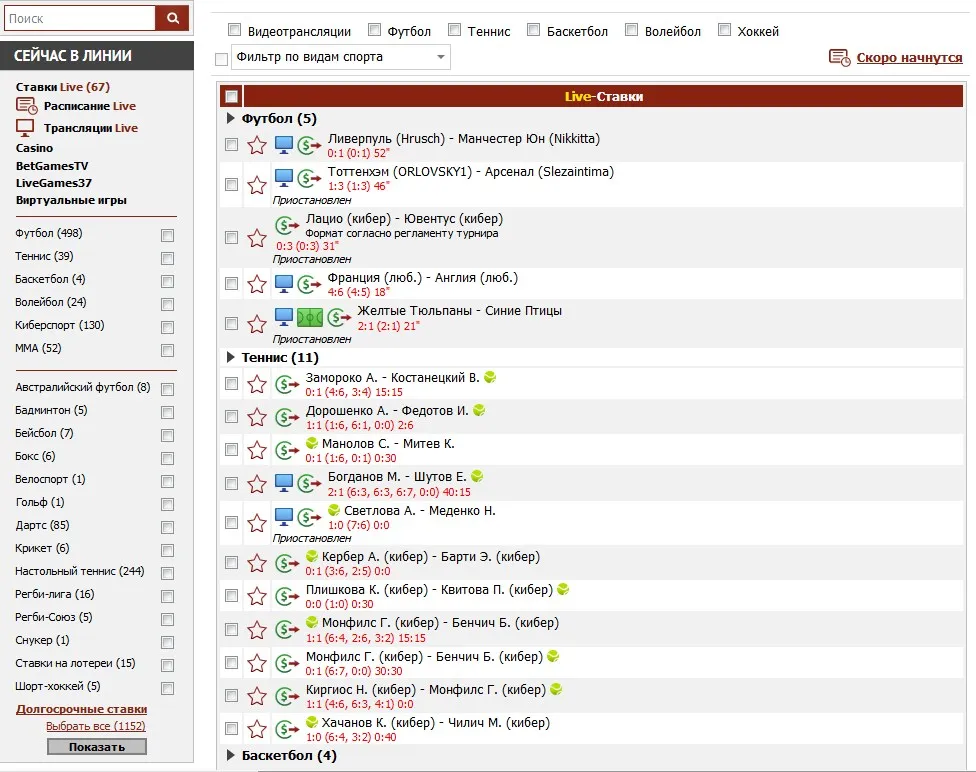This screenshot has height=772, width=976.
Task: Select checkbox for Богданов - Шутов match
Action: [232, 483]
